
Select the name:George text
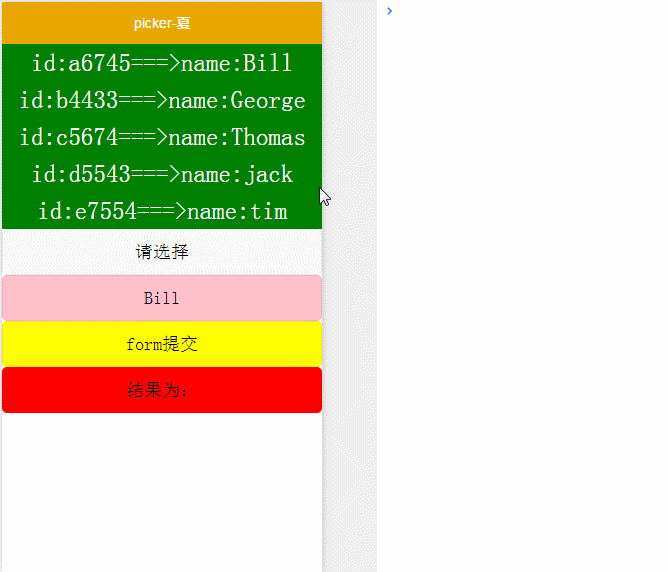tap(237, 101)
